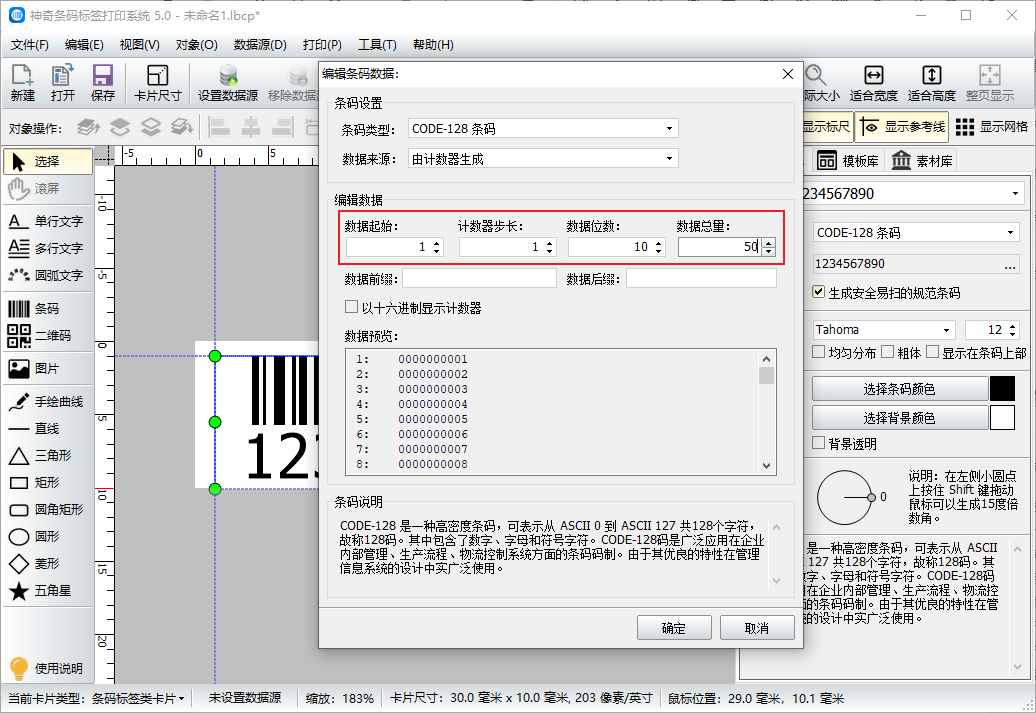Select the 三角形 triangle tool
The height and width of the screenshot is (713, 1036).
(48, 456)
